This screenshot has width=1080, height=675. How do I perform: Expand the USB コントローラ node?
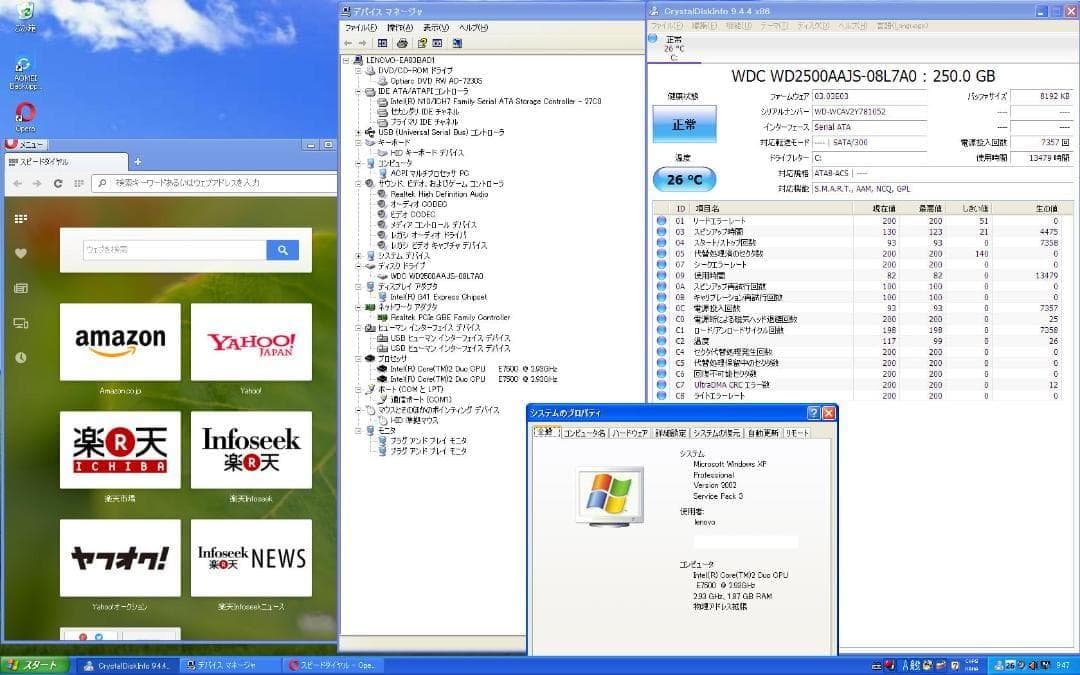[x=358, y=132]
